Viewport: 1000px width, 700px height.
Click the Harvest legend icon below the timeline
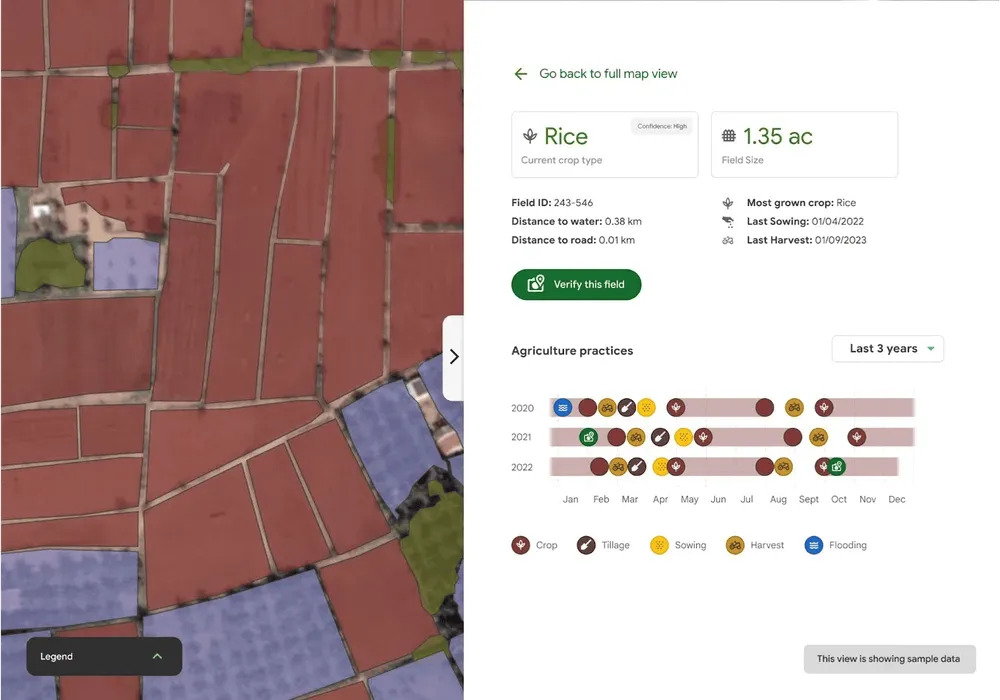coord(735,545)
